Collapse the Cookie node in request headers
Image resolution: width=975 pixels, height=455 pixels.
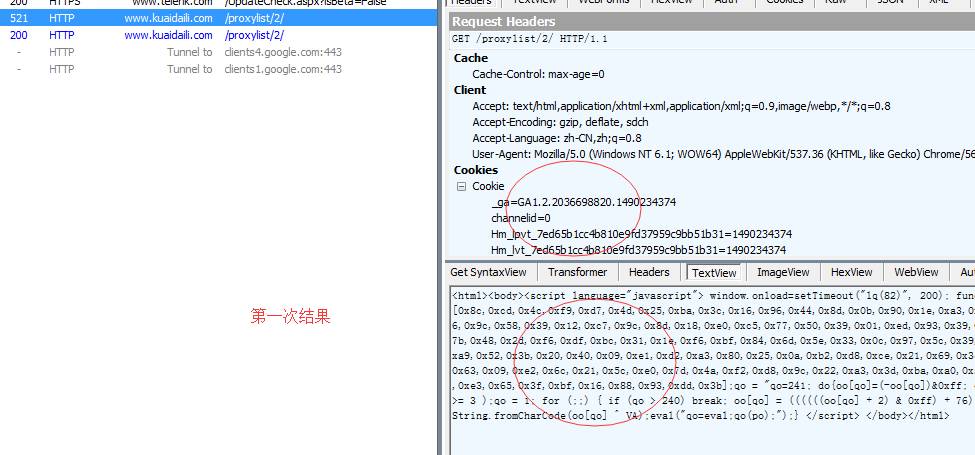pos(461,186)
